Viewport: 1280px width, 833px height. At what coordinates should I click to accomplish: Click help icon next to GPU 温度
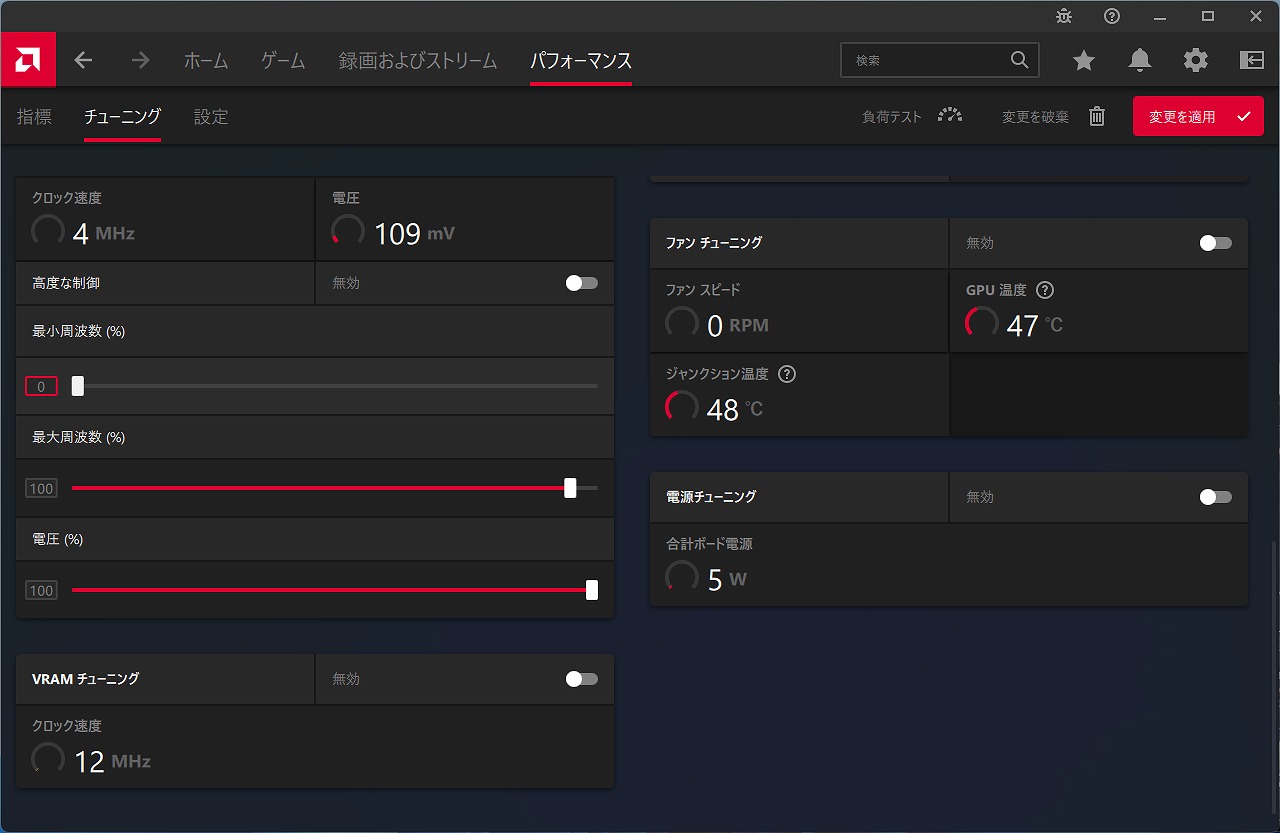[1045, 290]
